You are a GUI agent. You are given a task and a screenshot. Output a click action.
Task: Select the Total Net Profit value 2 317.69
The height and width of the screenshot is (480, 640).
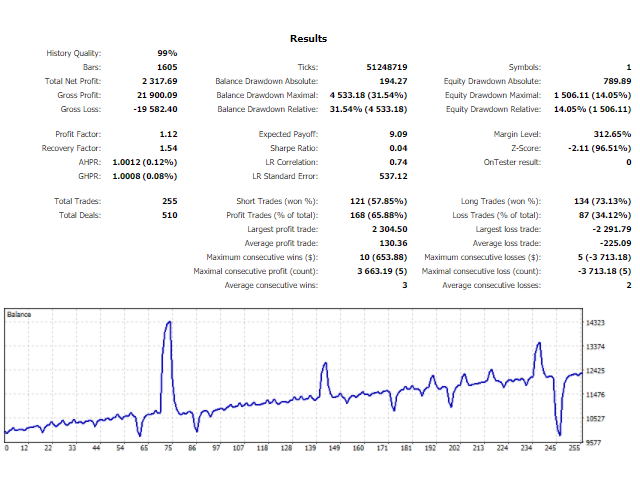(x=160, y=81)
